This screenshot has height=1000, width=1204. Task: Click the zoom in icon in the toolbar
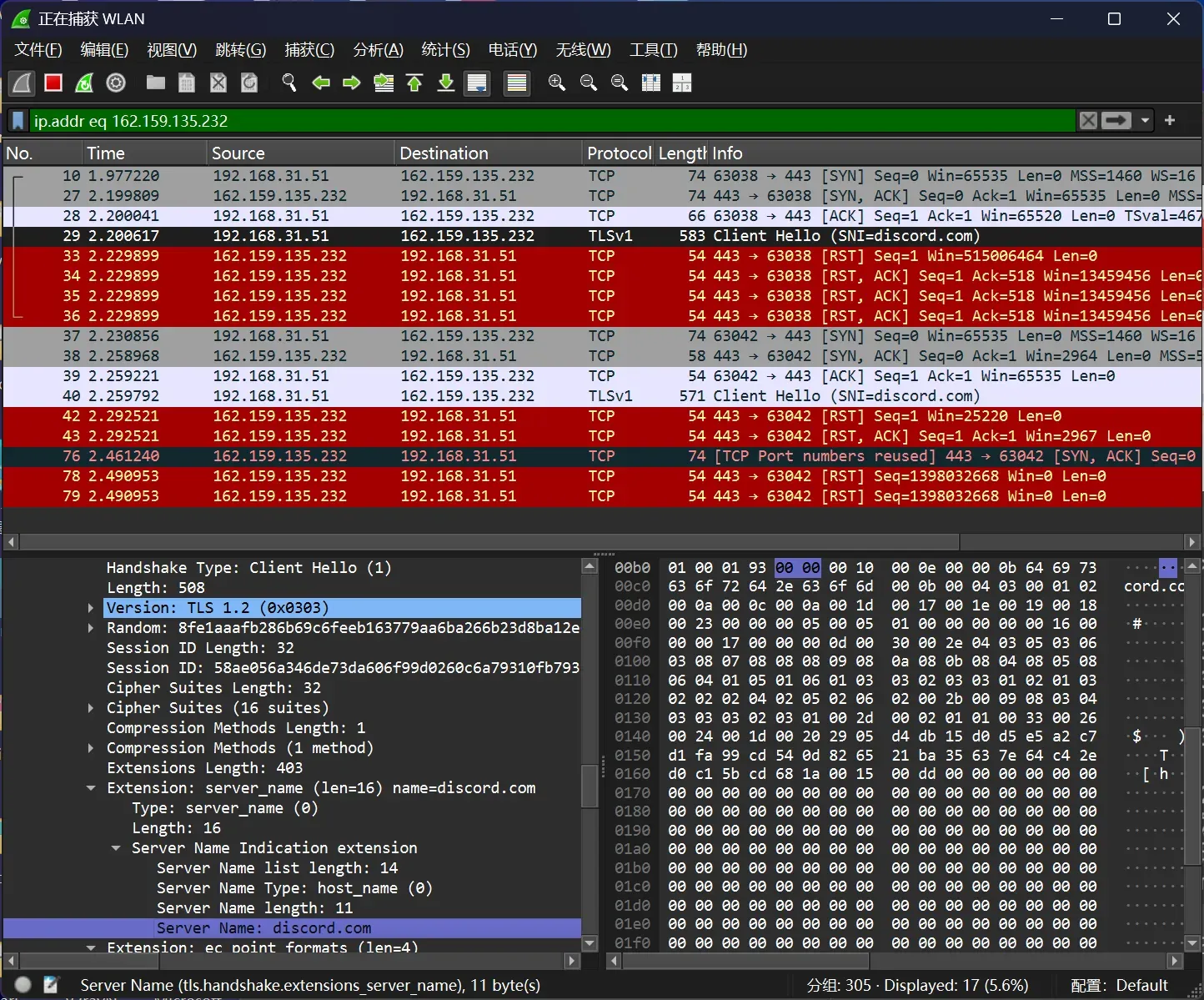(557, 83)
